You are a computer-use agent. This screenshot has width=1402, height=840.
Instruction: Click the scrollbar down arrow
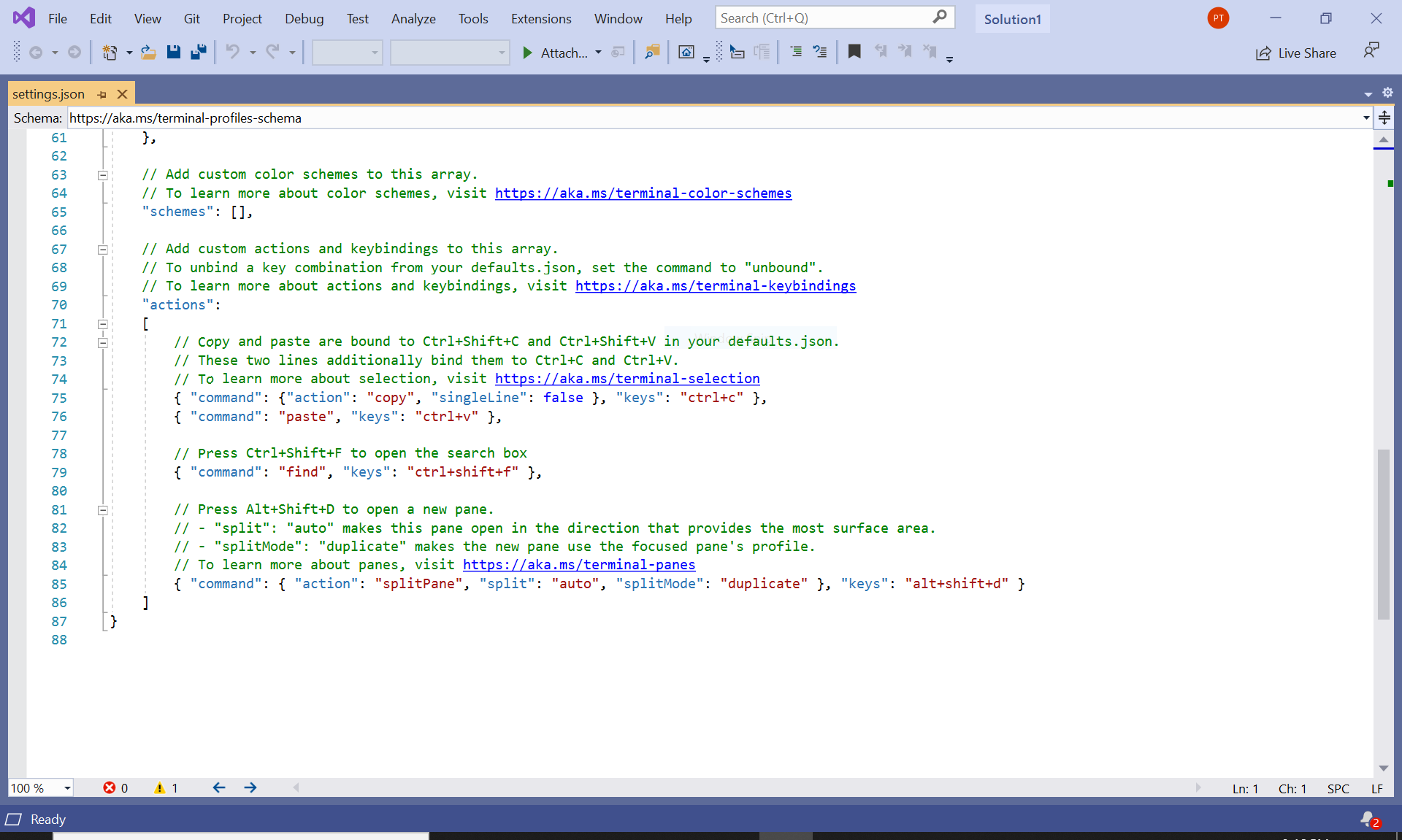(x=1384, y=768)
